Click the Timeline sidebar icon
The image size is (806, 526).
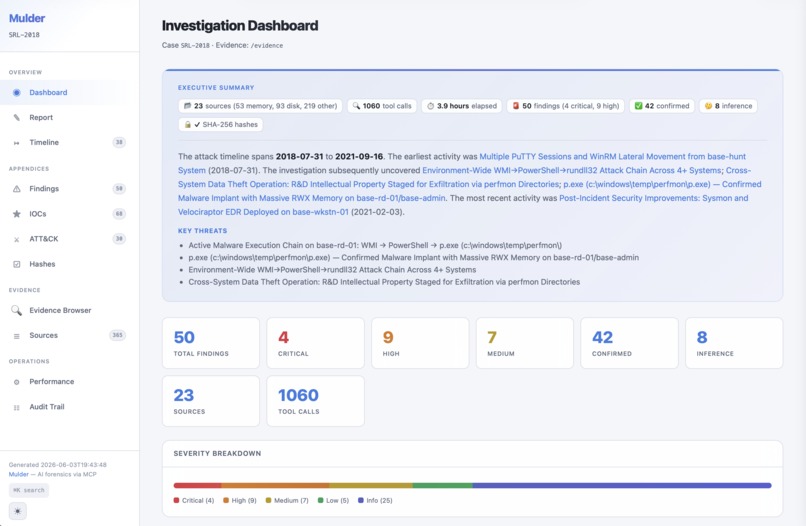[16, 143]
